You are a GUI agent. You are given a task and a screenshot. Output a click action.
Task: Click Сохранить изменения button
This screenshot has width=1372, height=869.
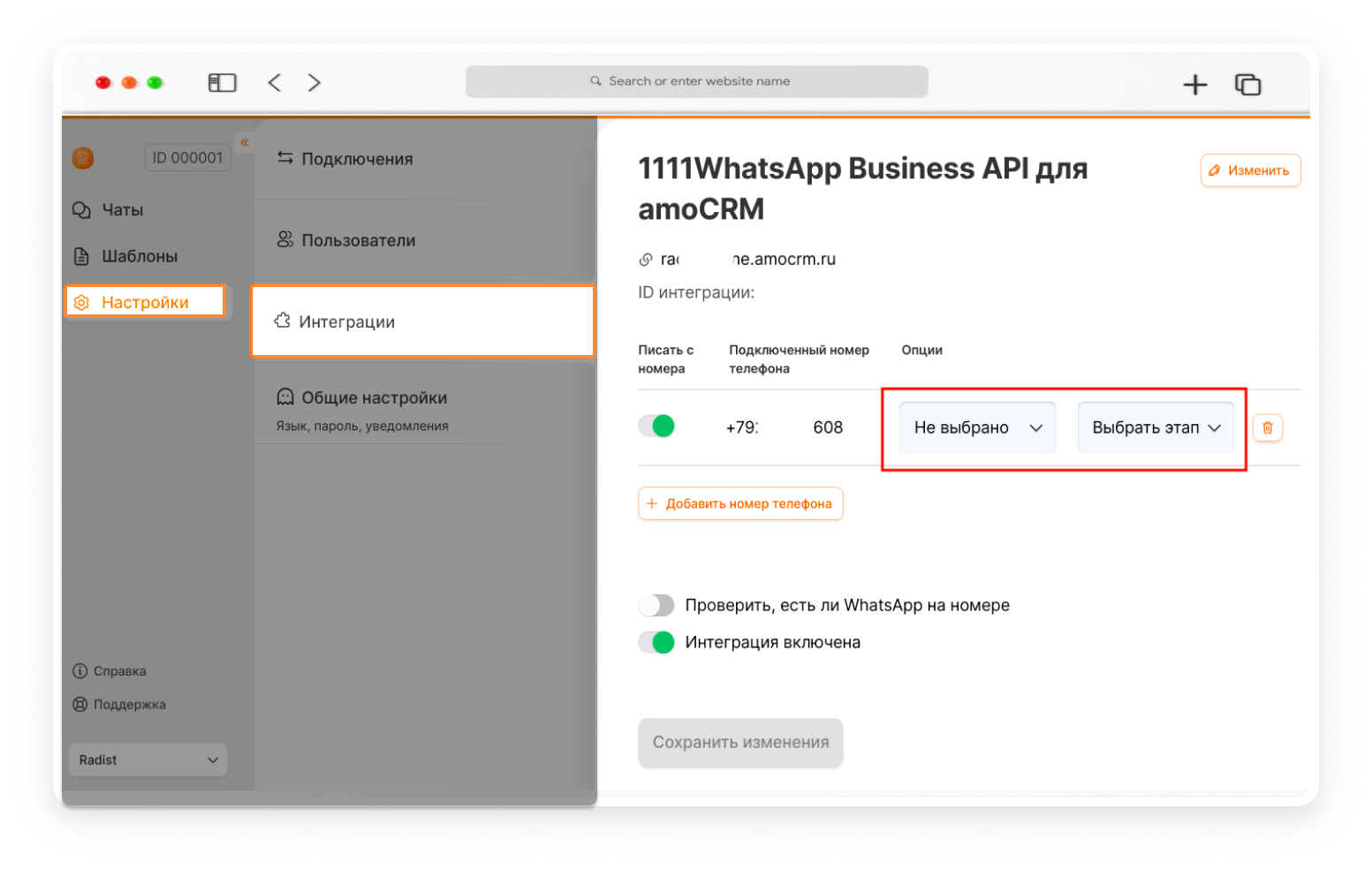(740, 743)
